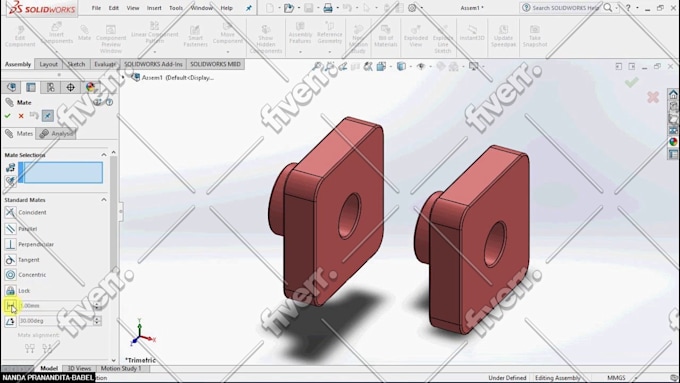The image size is (680, 383).
Task: Open the File menu
Action: [x=96, y=8]
